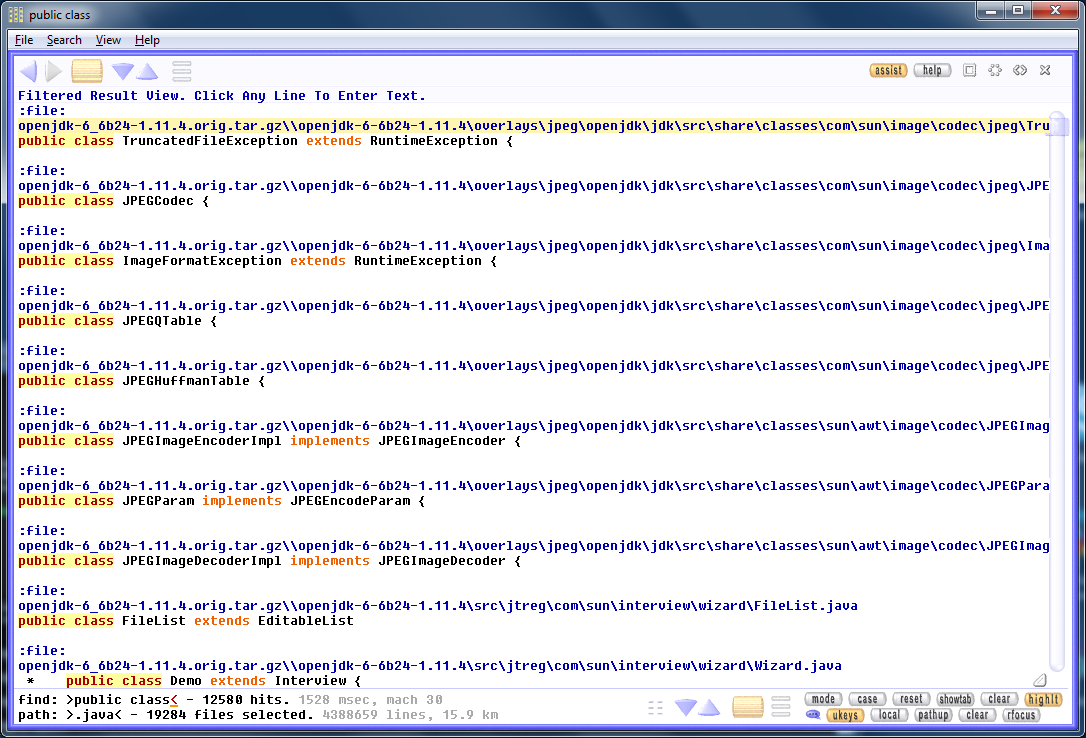Image resolution: width=1086 pixels, height=738 pixels.
Task: Click the 'public class' find input field
Action: [120, 700]
